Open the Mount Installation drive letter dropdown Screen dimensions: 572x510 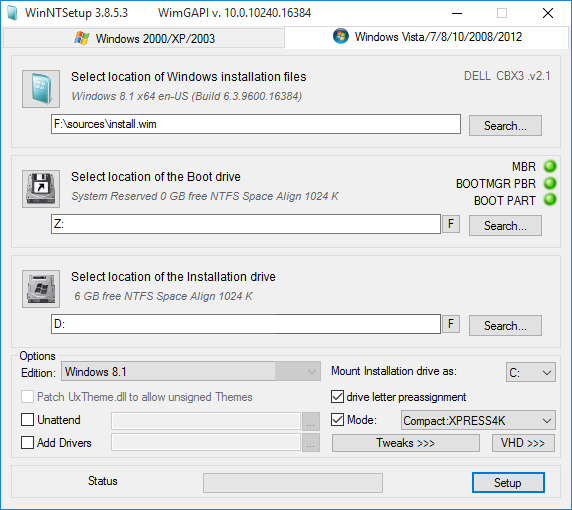click(531, 372)
